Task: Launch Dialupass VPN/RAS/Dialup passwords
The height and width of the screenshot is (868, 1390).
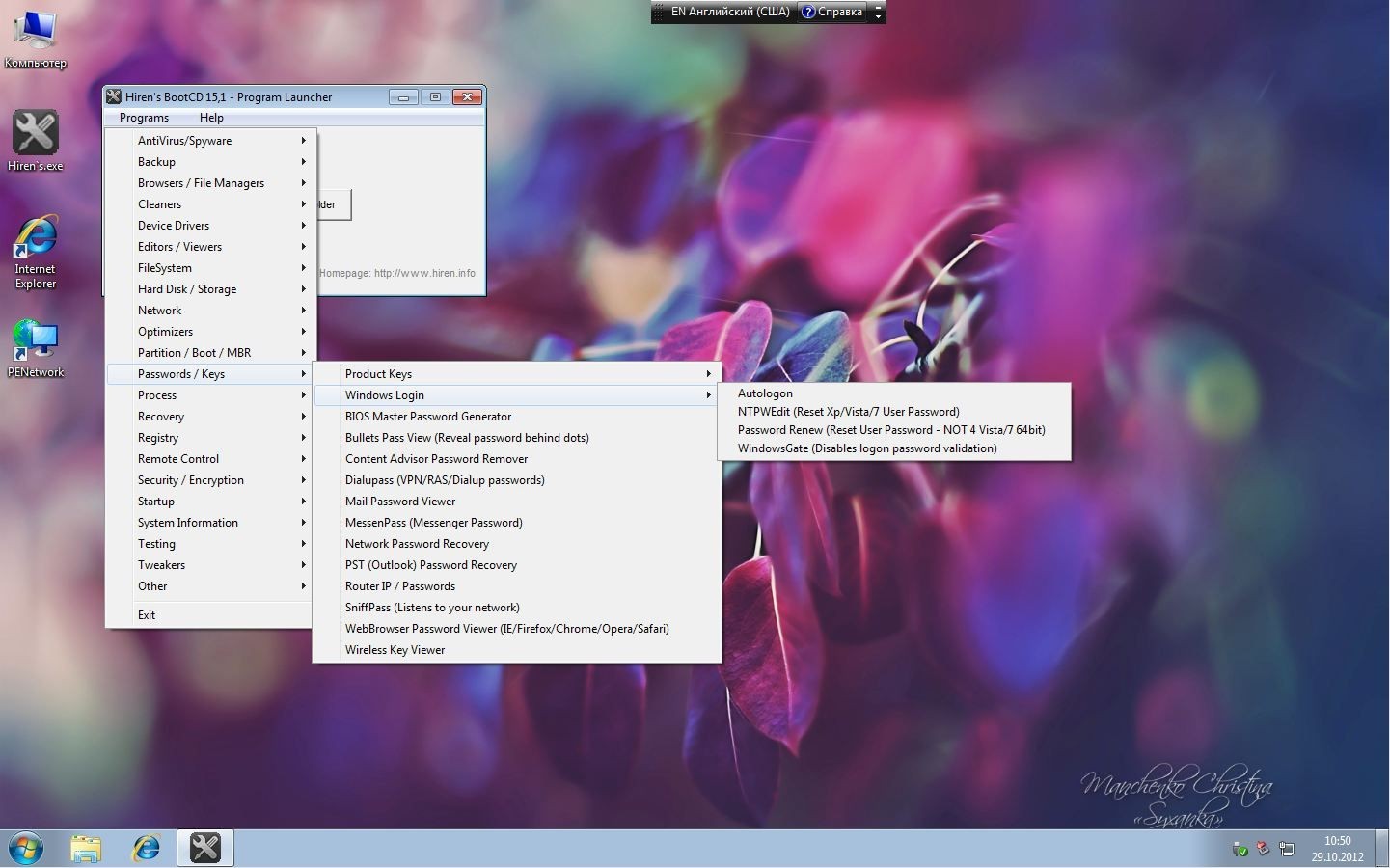Action: pyautogui.click(x=517, y=480)
